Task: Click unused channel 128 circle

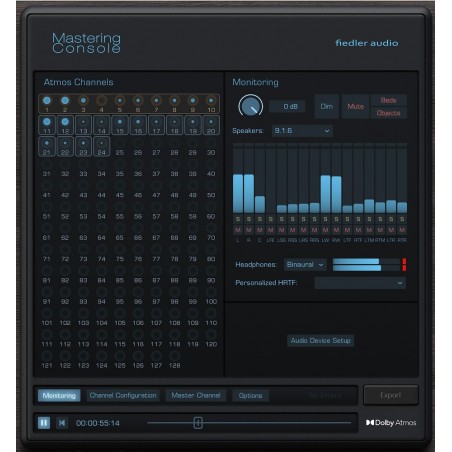Action: pos(174,356)
